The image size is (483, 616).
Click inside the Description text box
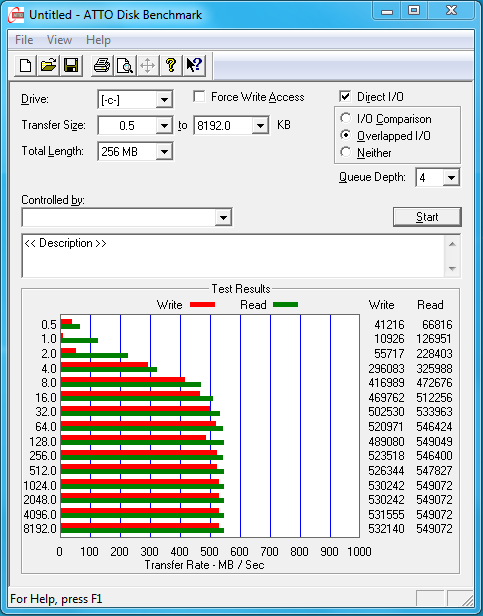point(233,256)
